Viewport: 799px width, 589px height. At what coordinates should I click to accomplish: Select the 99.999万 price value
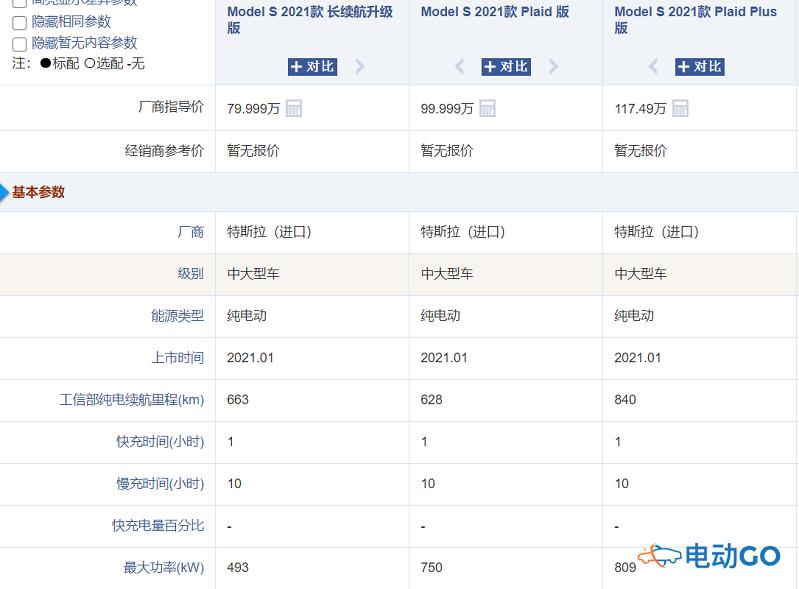[x=447, y=109]
